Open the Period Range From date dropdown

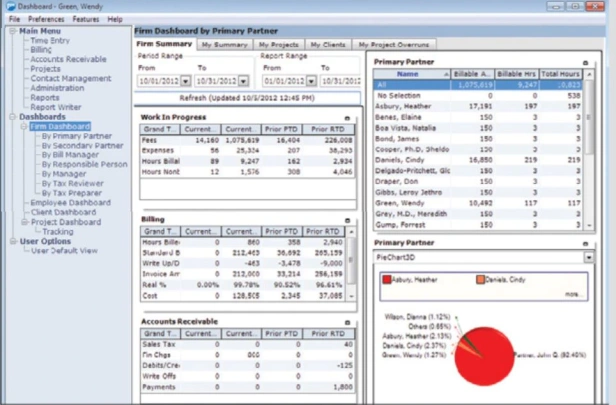pos(185,81)
